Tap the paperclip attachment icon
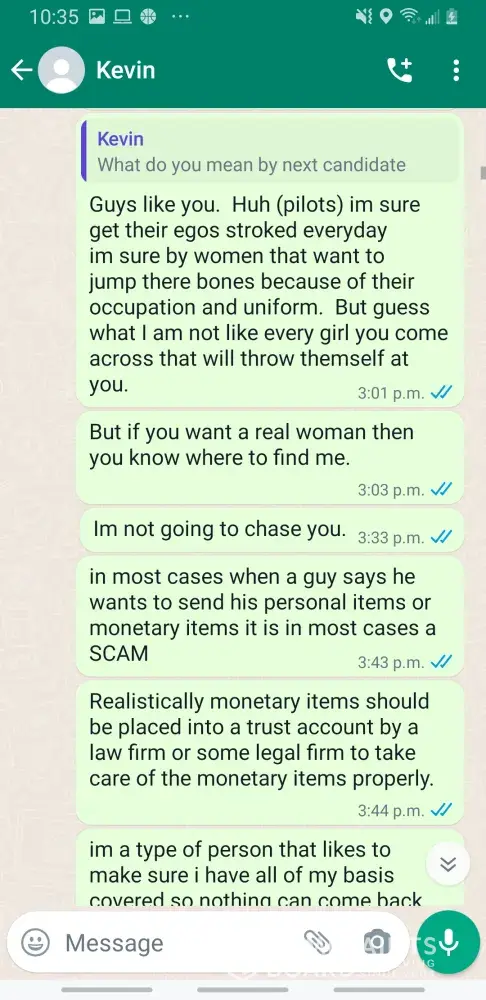Viewport: 486px width, 1000px height. click(x=317, y=942)
